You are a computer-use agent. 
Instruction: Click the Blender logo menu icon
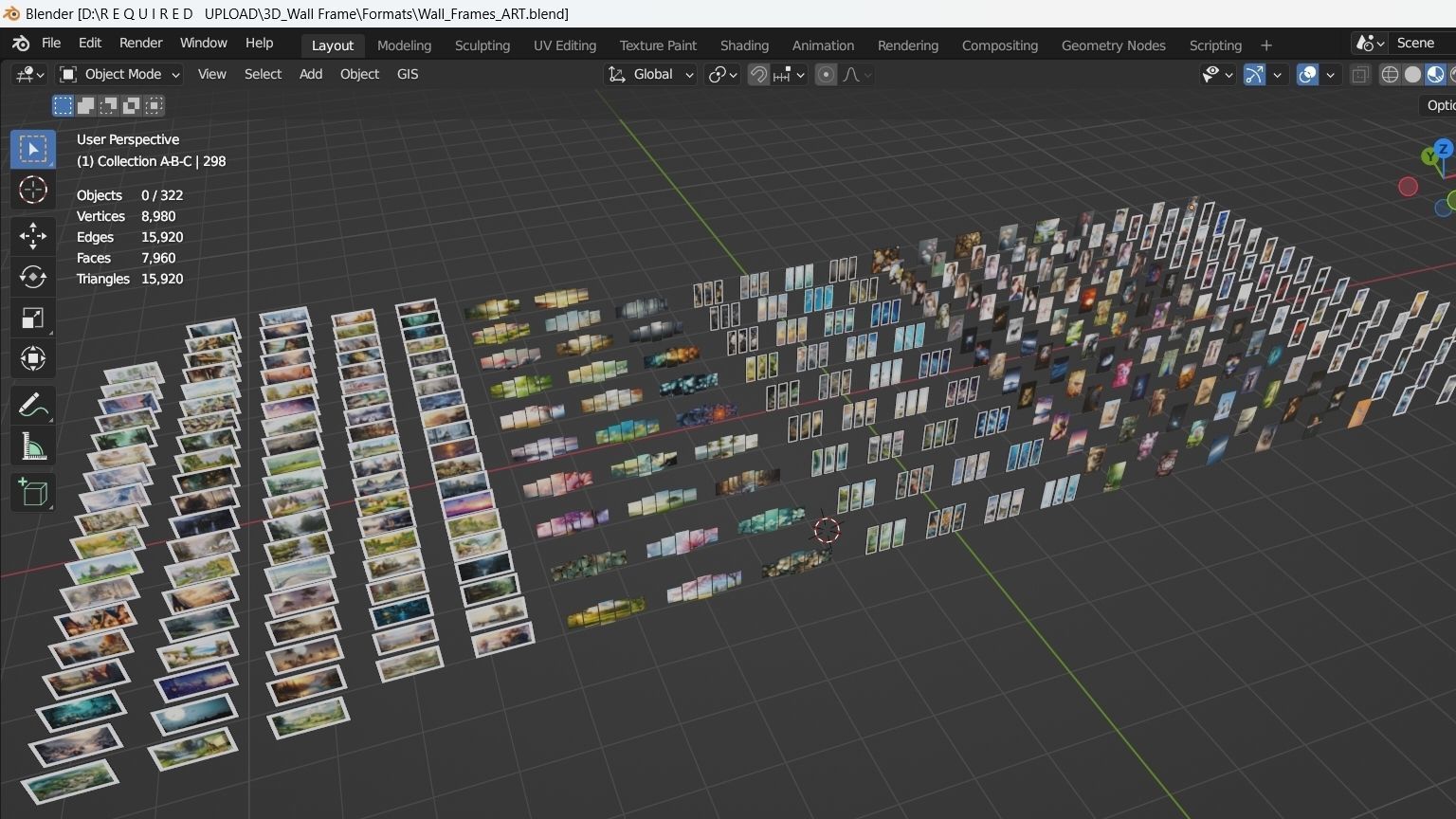[x=21, y=44]
